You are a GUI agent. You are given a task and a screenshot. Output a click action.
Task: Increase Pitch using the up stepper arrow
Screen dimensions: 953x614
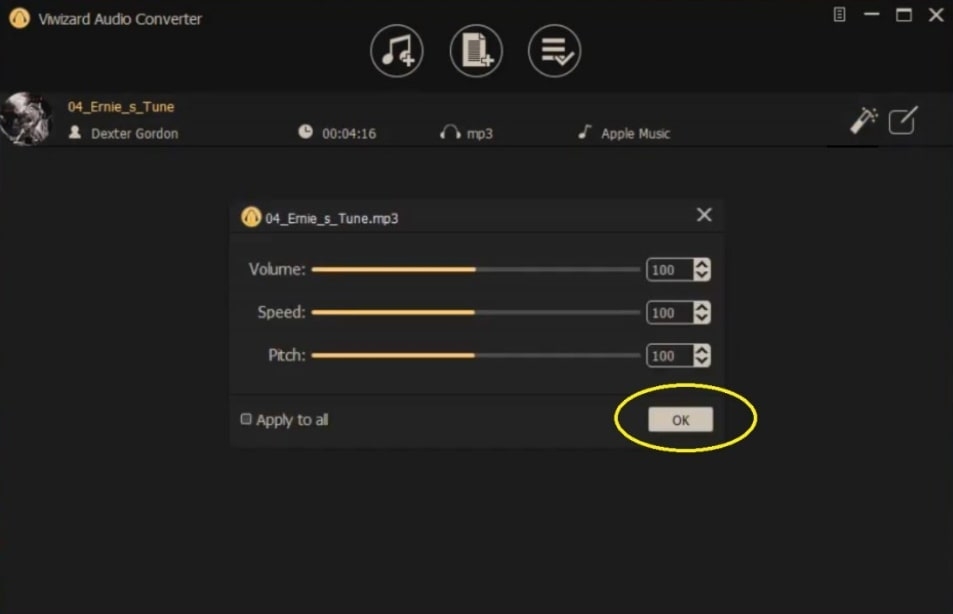tap(702, 351)
